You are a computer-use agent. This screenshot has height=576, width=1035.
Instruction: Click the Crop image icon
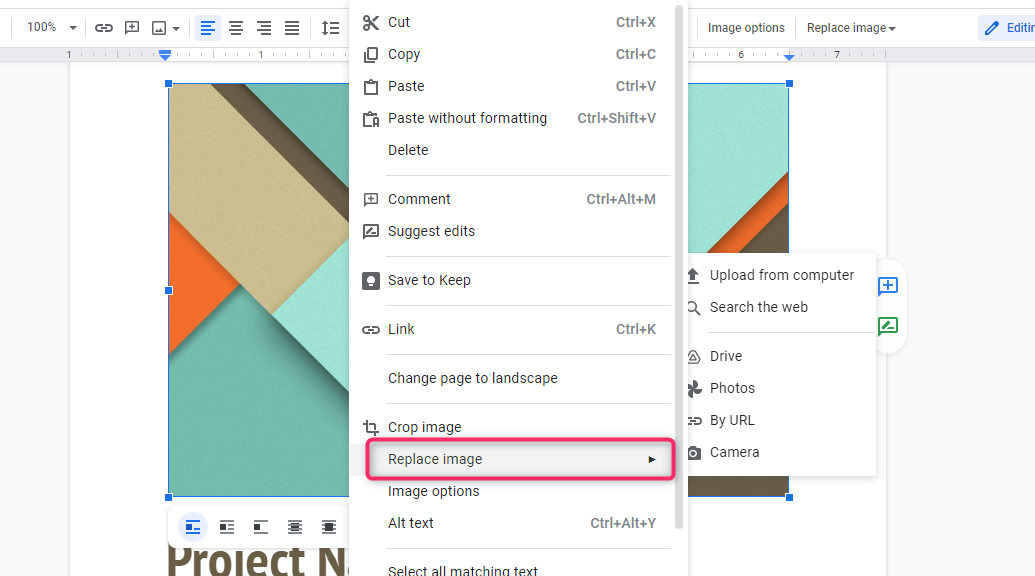(371, 428)
